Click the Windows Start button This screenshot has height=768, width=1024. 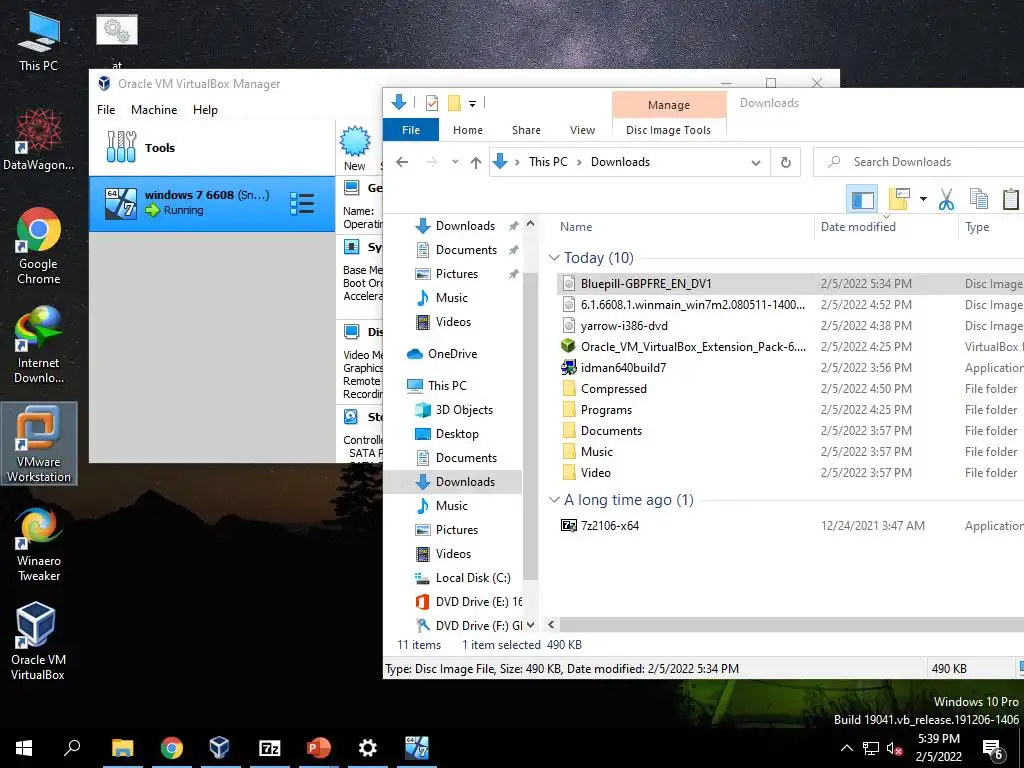pos(24,747)
